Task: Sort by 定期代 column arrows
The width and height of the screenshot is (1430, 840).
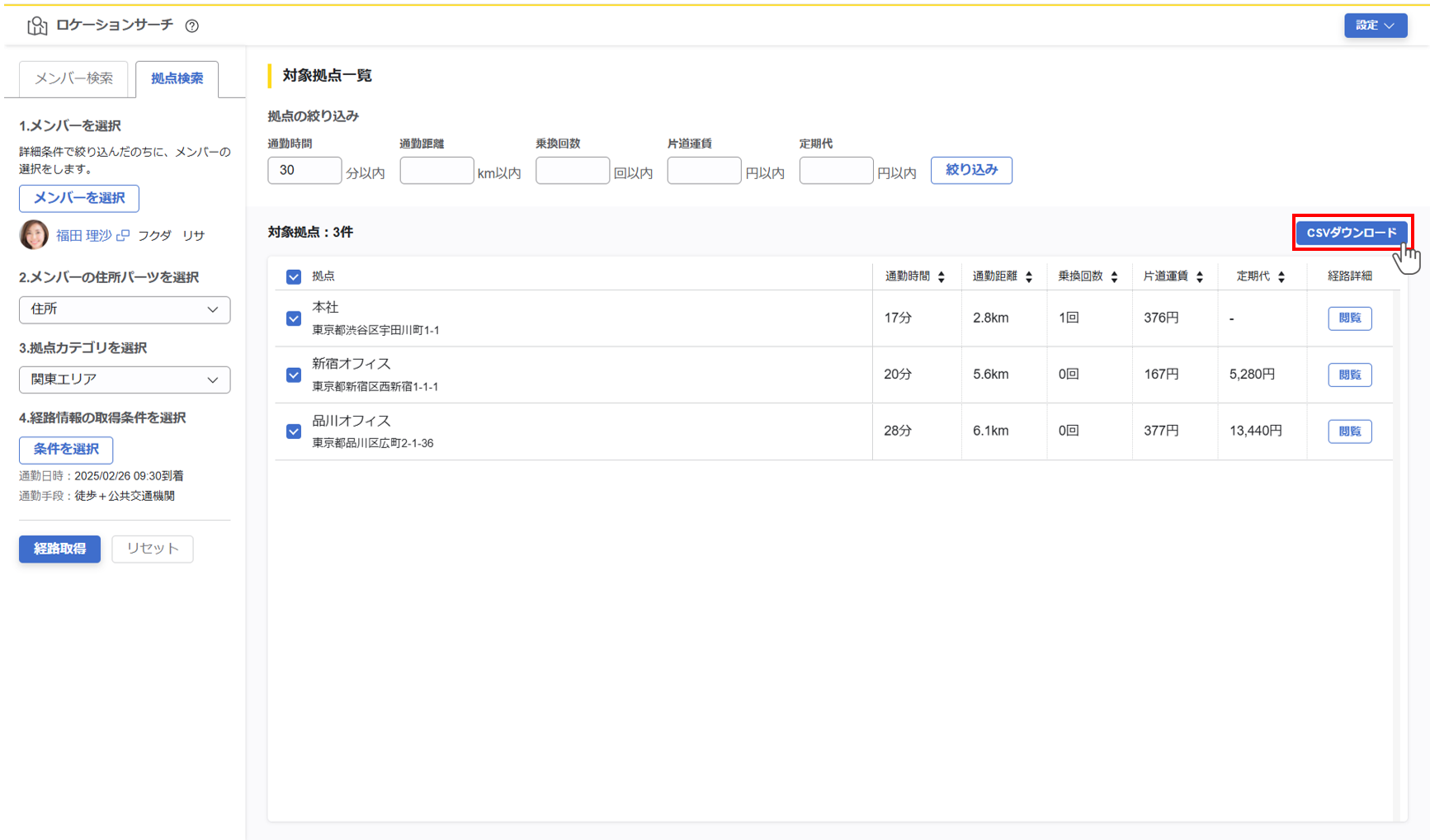Action: (x=1281, y=277)
